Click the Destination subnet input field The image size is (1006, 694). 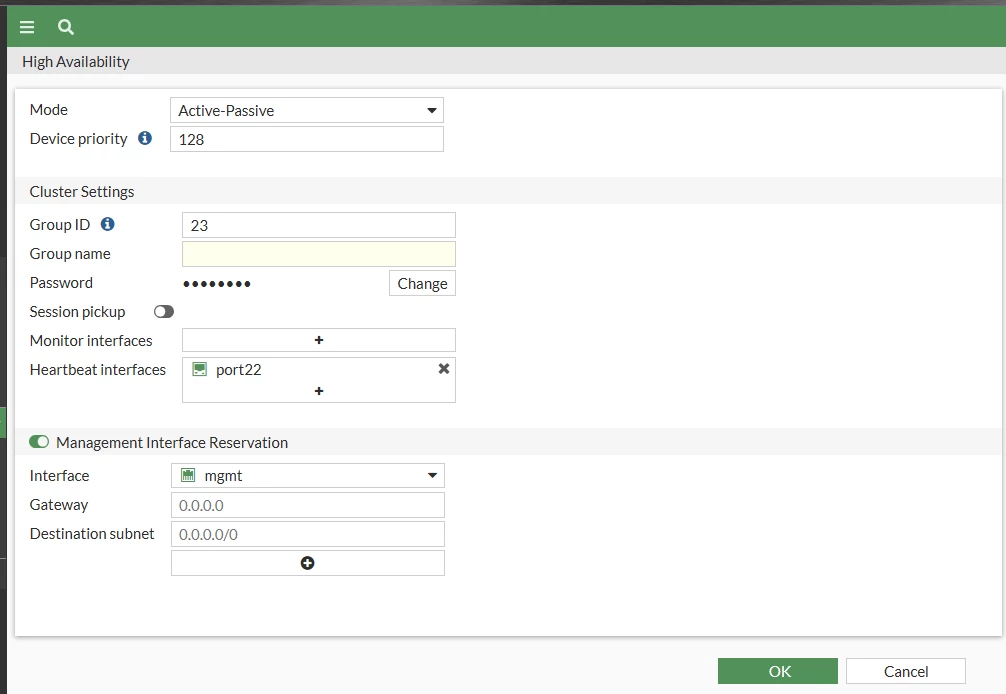coord(308,534)
